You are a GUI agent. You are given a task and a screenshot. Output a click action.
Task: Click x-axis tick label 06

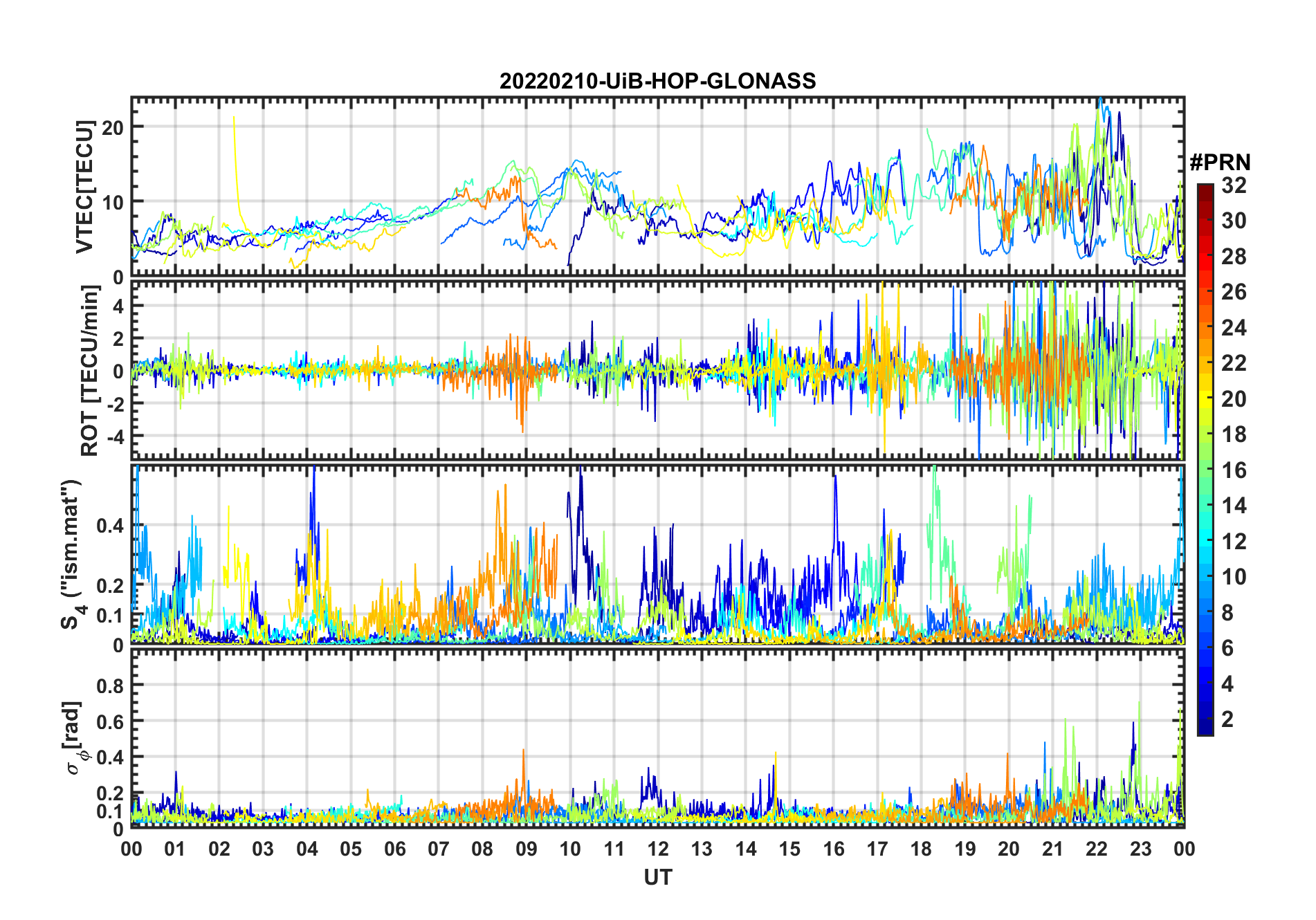(x=395, y=849)
